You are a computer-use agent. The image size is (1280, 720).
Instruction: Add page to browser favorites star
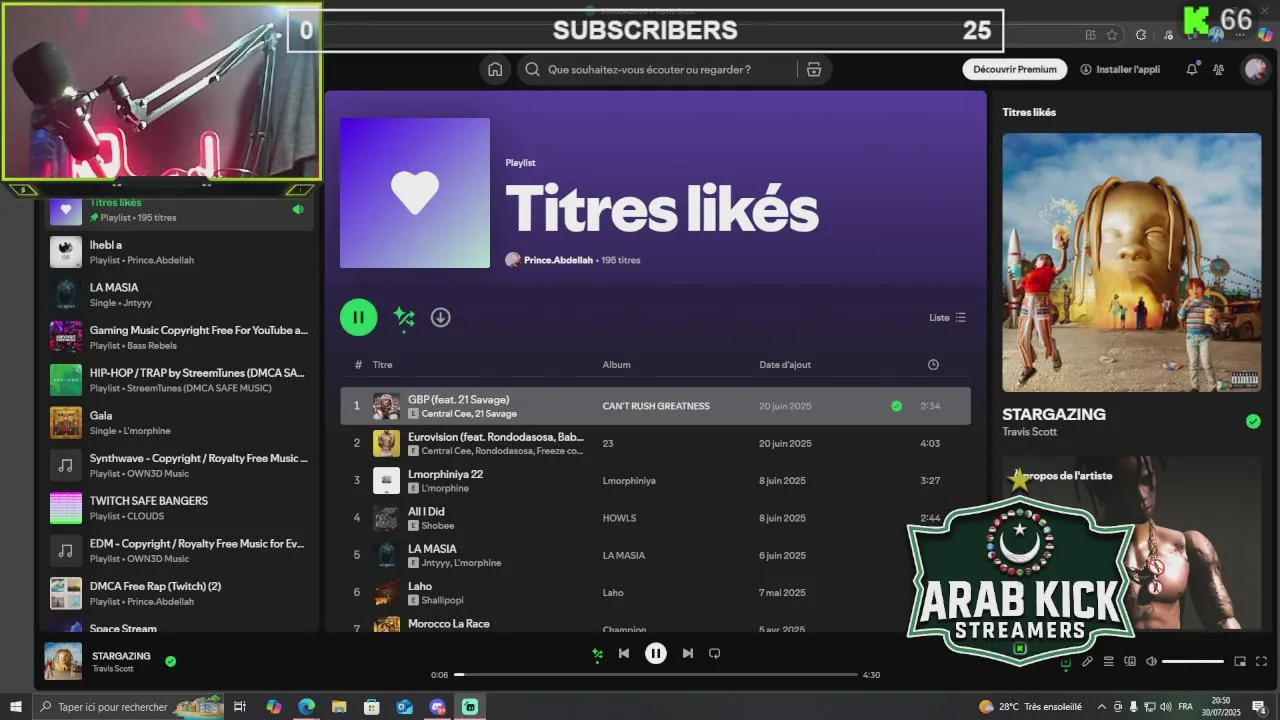1112,35
